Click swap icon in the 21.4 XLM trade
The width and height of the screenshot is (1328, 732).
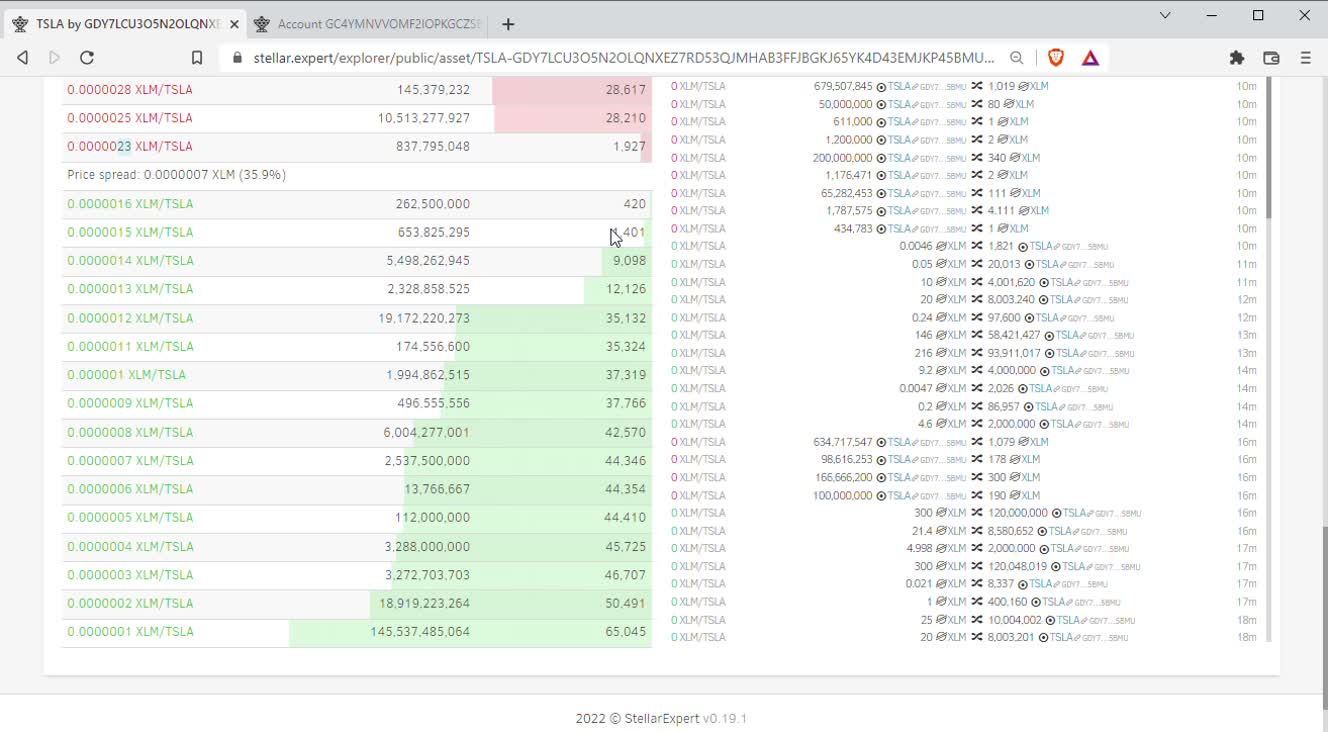pyautogui.click(x=977, y=531)
